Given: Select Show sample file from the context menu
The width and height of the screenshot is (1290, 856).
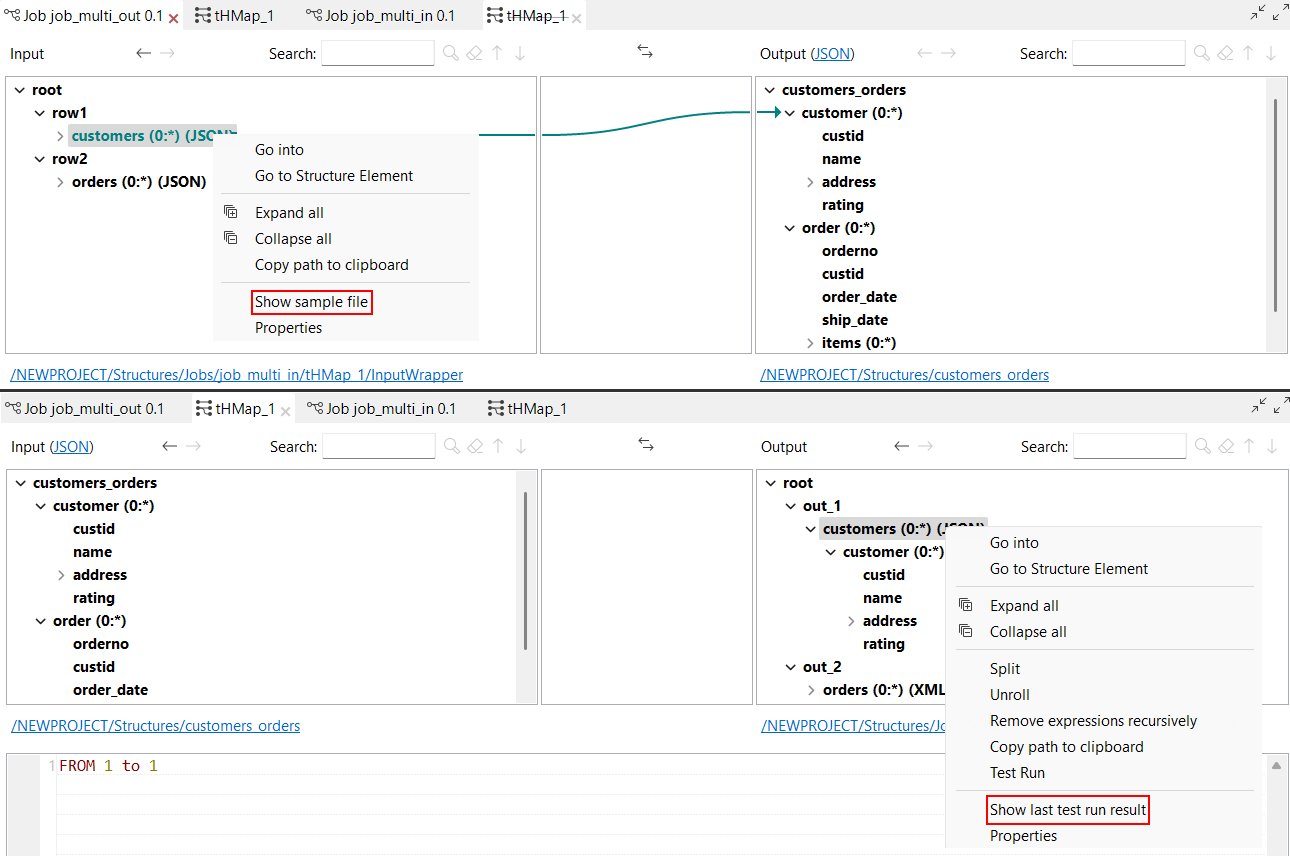Looking at the screenshot, I should tap(311, 301).
